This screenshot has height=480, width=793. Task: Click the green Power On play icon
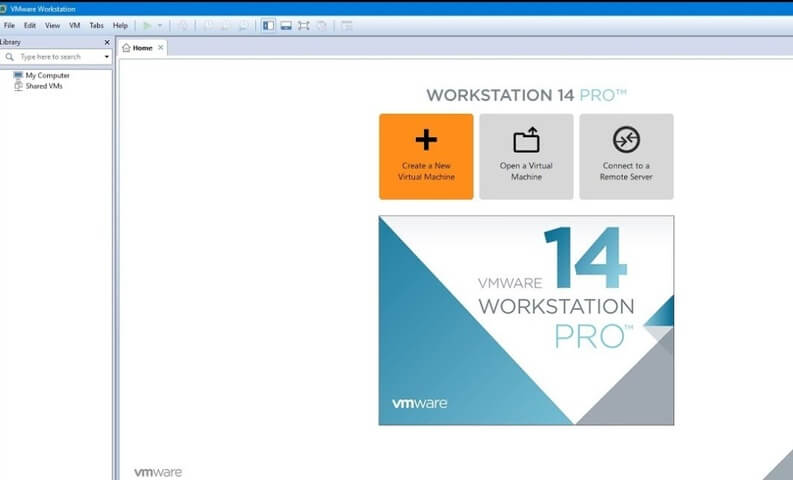tap(147, 25)
